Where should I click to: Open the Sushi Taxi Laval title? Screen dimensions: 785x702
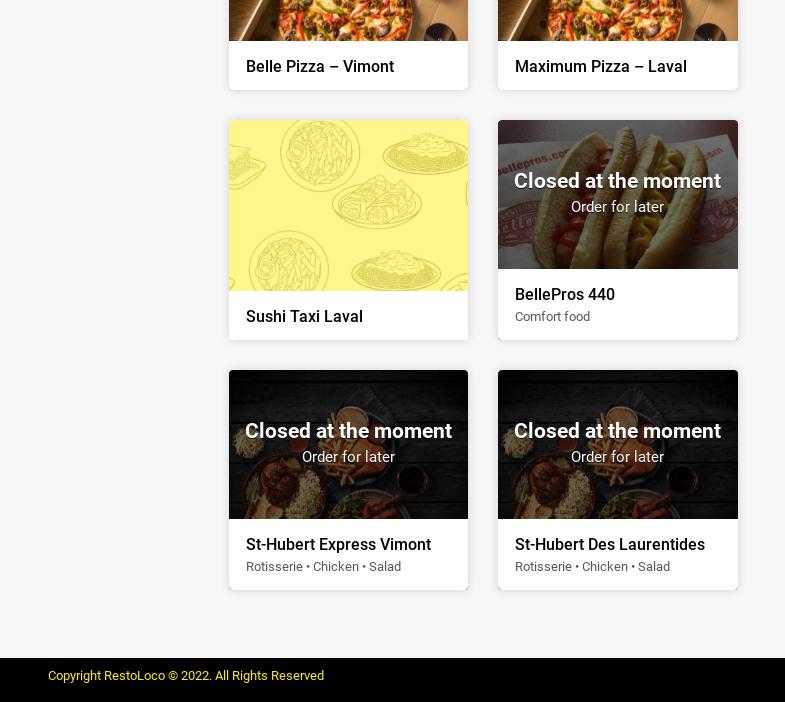click(304, 316)
